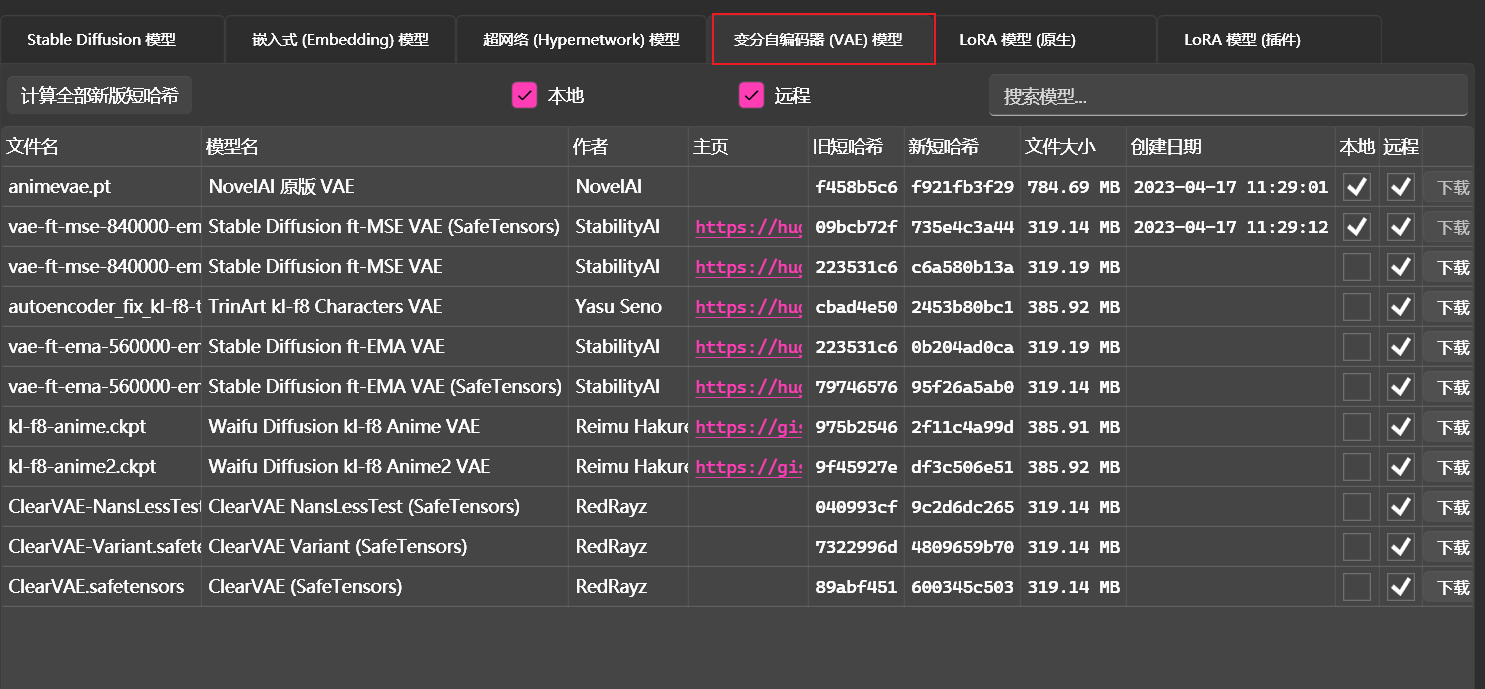Toggle the 本地 filter checkbox
The image size is (1485, 689).
pyautogui.click(x=525, y=96)
